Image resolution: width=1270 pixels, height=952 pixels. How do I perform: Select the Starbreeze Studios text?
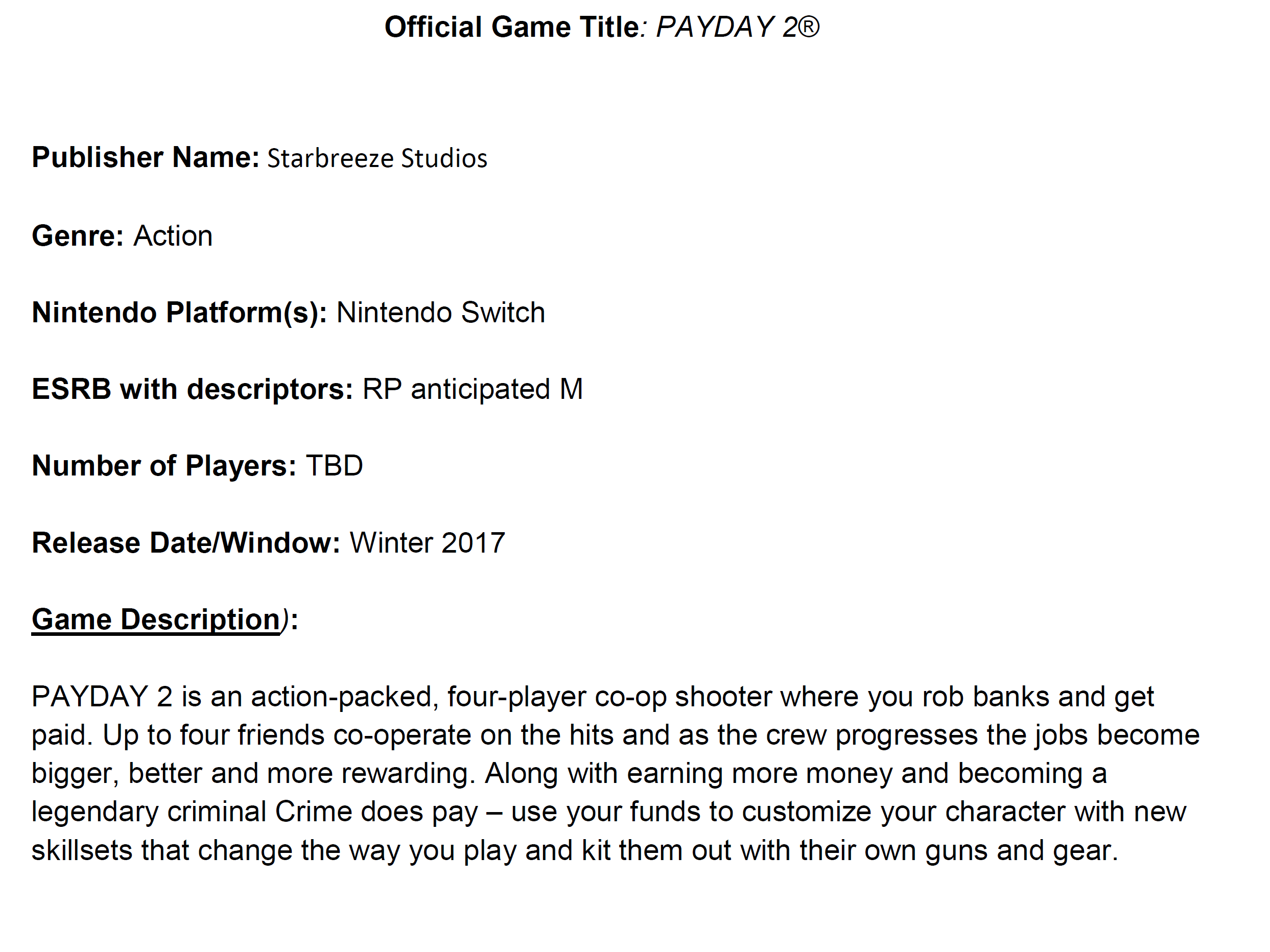click(377, 158)
